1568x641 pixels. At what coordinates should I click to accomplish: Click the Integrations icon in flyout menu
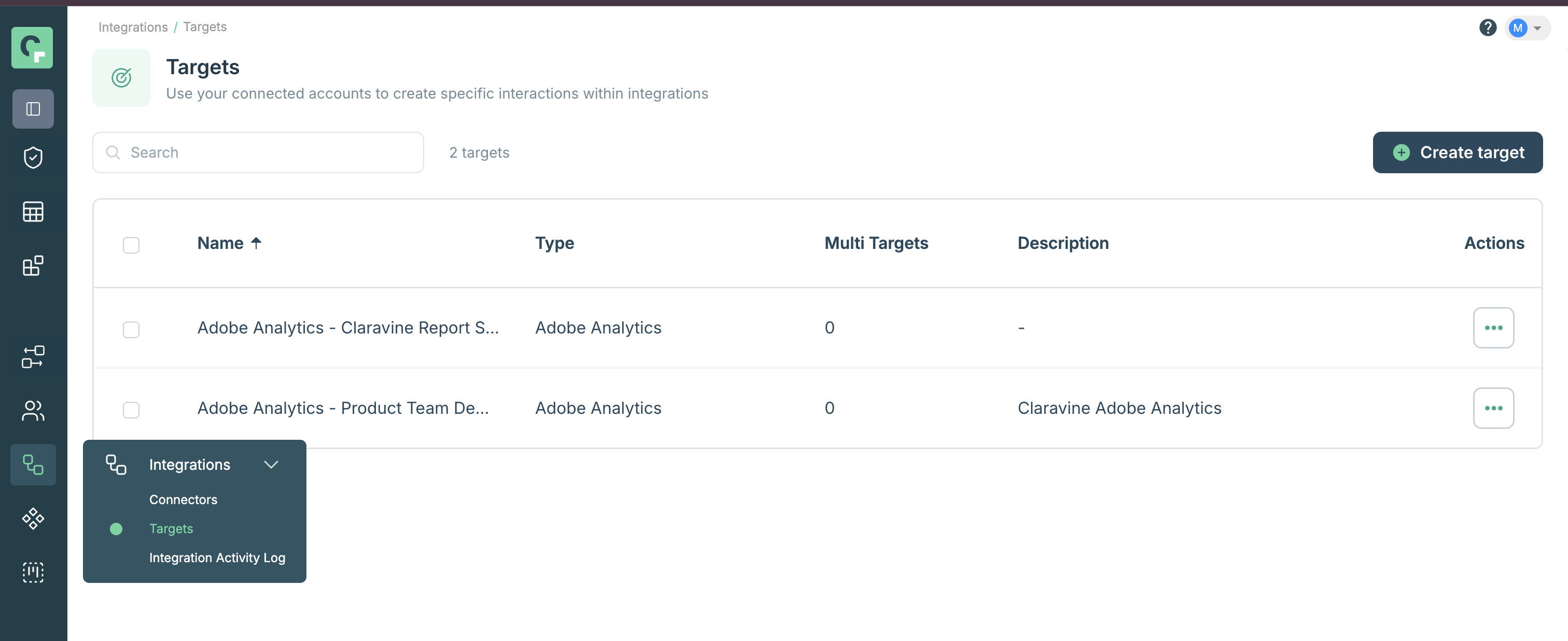(x=116, y=465)
